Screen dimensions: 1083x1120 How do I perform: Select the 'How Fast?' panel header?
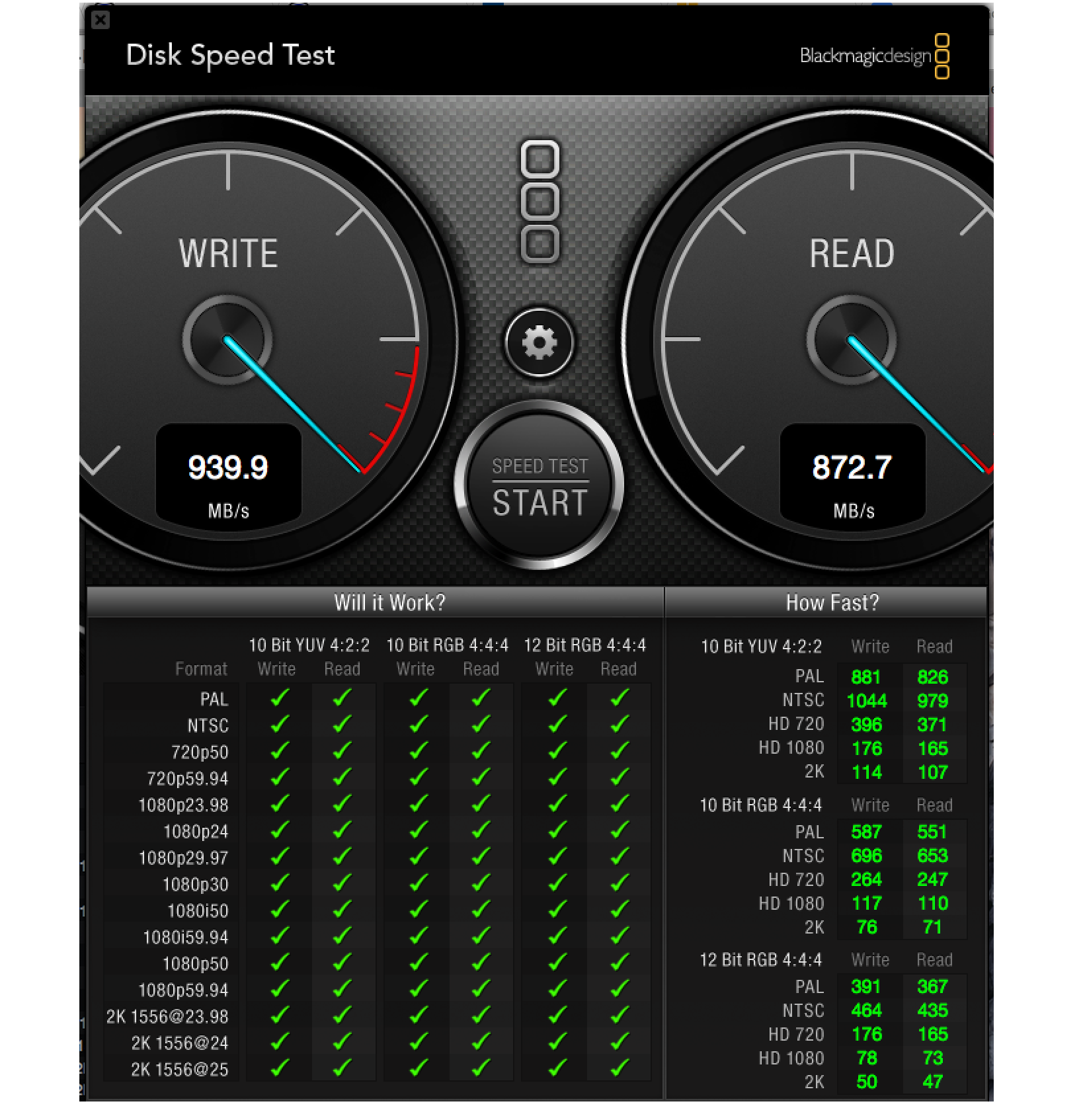click(x=832, y=602)
